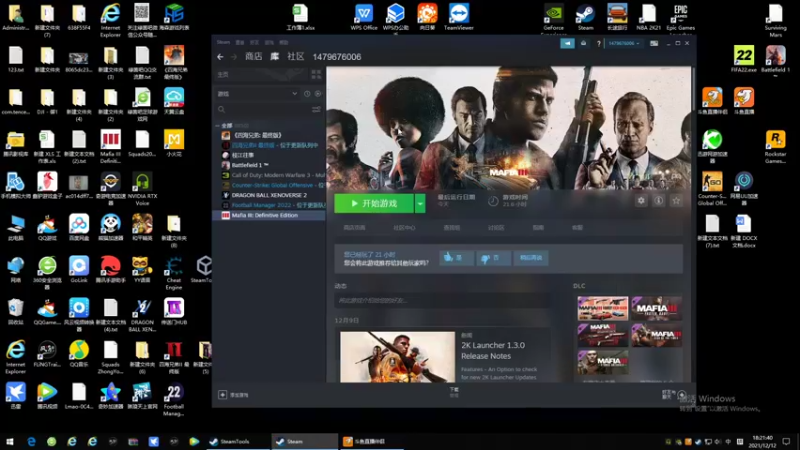Open Steam help question mark
The width and height of the screenshot is (800, 450).
[598, 43]
